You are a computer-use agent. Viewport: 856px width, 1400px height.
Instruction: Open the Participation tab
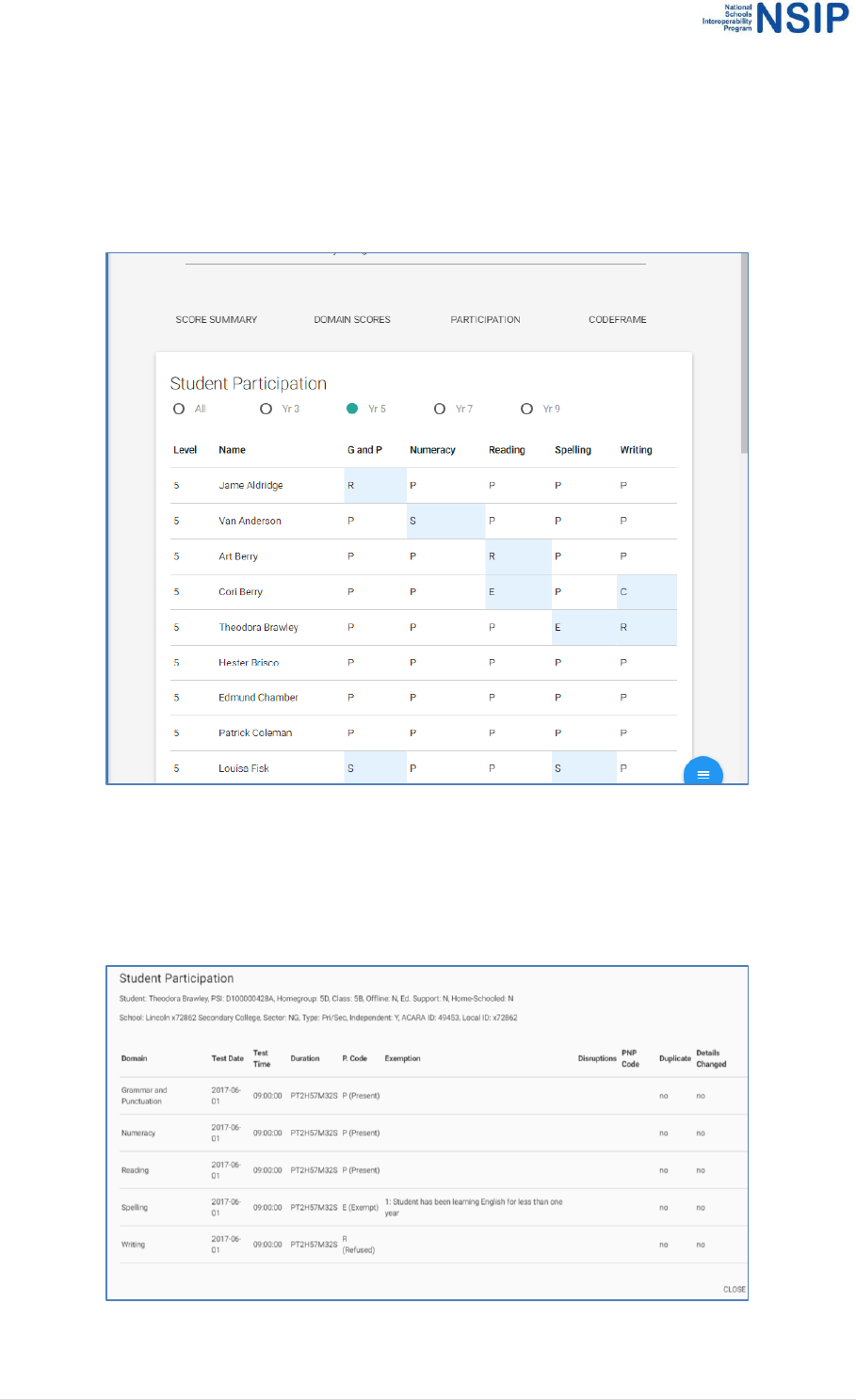pos(485,320)
